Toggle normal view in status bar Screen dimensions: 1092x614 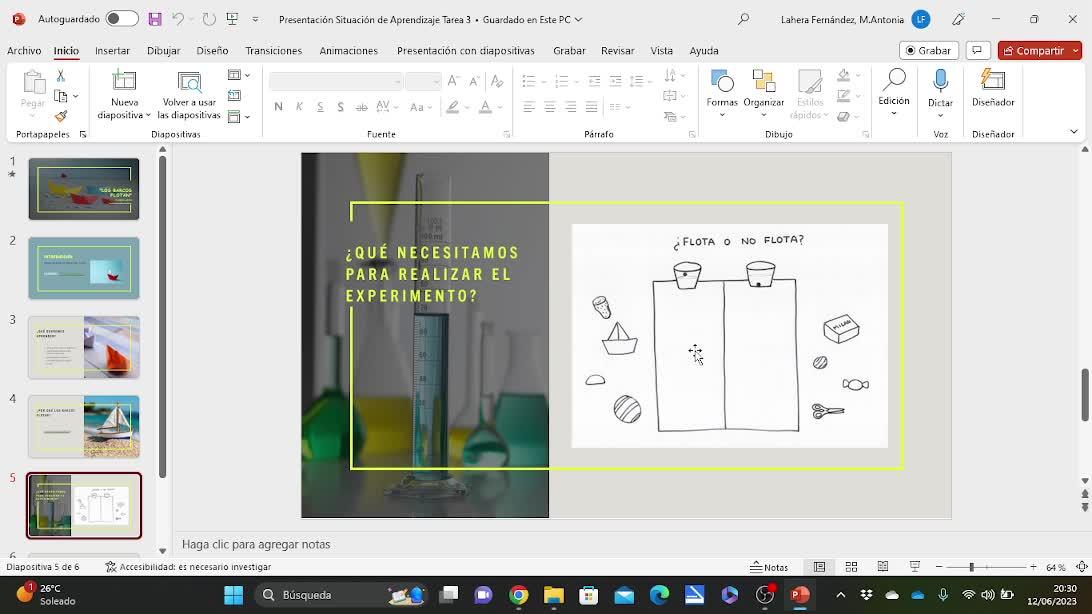click(819, 567)
